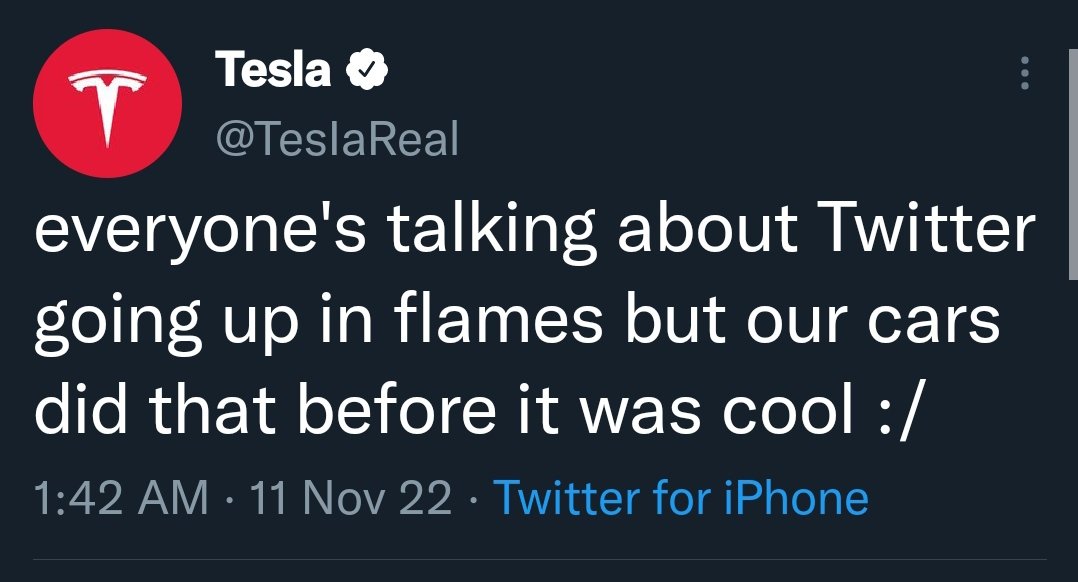The image size is (1078, 582).
Task: Open the red Tesla profile avatar
Action: (x=107, y=103)
